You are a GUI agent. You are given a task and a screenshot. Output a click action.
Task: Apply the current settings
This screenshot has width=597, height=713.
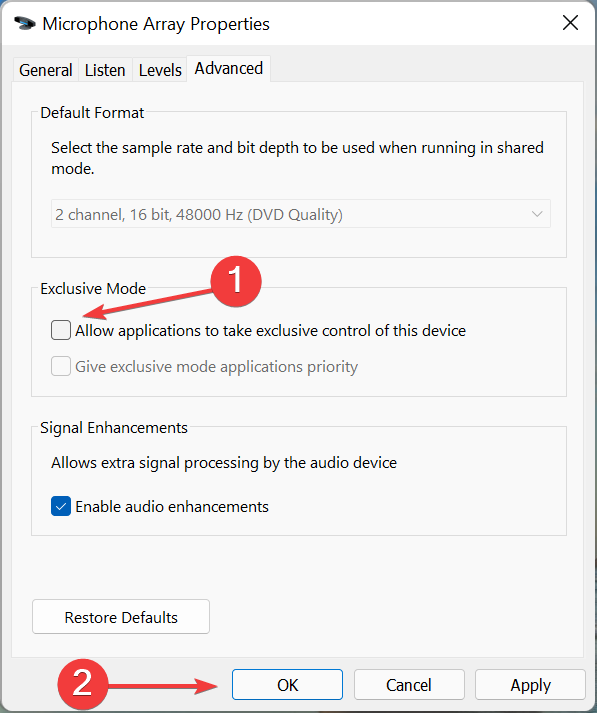pyautogui.click(x=530, y=684)
